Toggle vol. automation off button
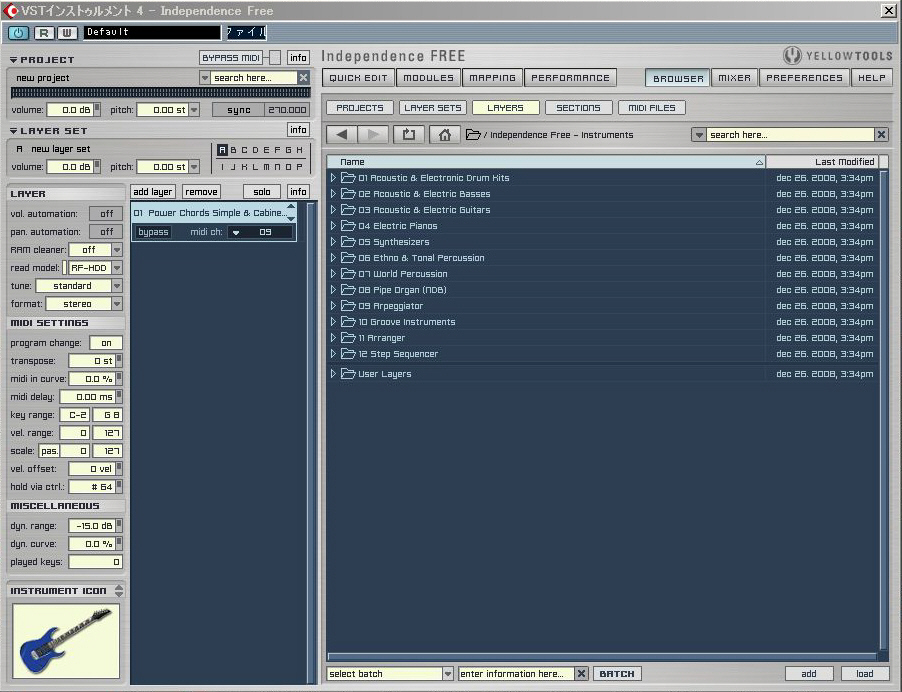 (x=106, y=214)
